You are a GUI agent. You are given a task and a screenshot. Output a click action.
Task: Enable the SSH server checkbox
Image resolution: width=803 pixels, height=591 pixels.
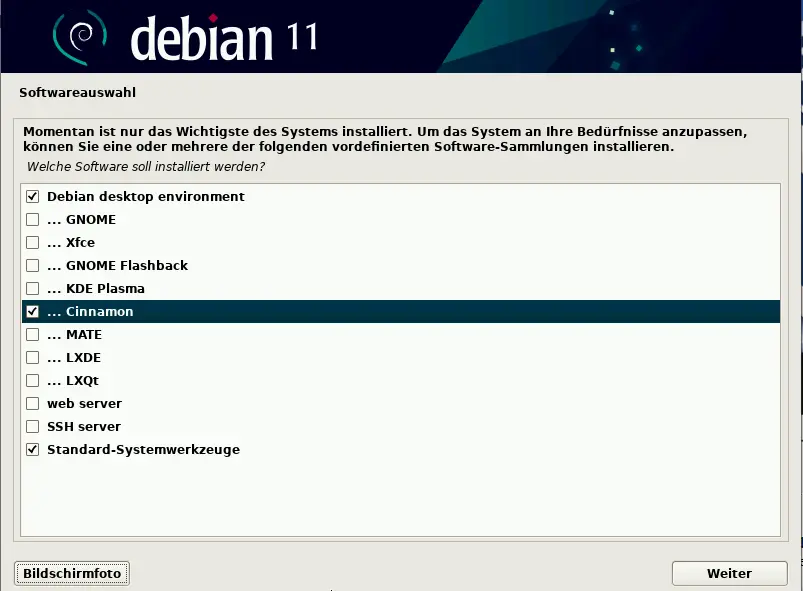(32, 426)
